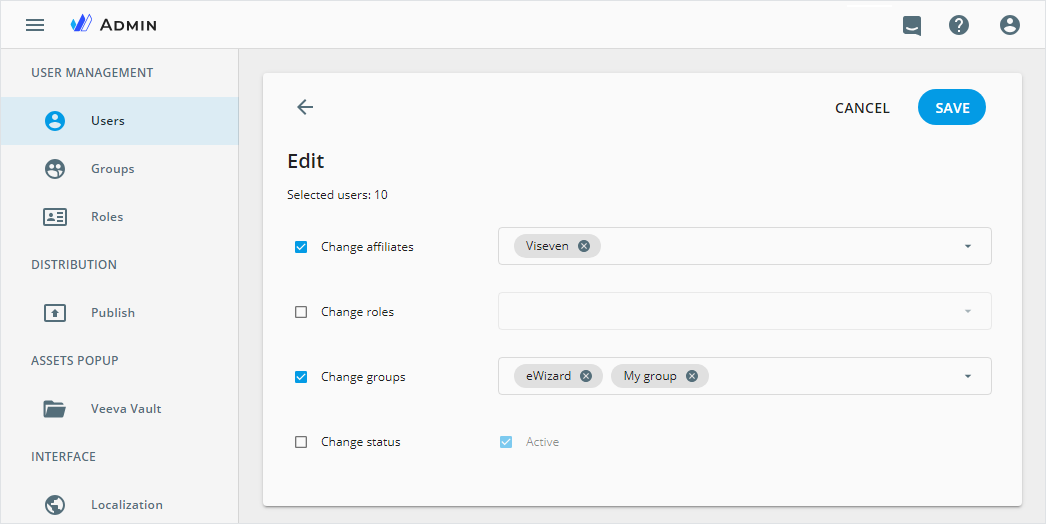The width and height of the screenshot is (1046, 524).
Task: Click the chat messages icon in header
Action: click(911, 25)
